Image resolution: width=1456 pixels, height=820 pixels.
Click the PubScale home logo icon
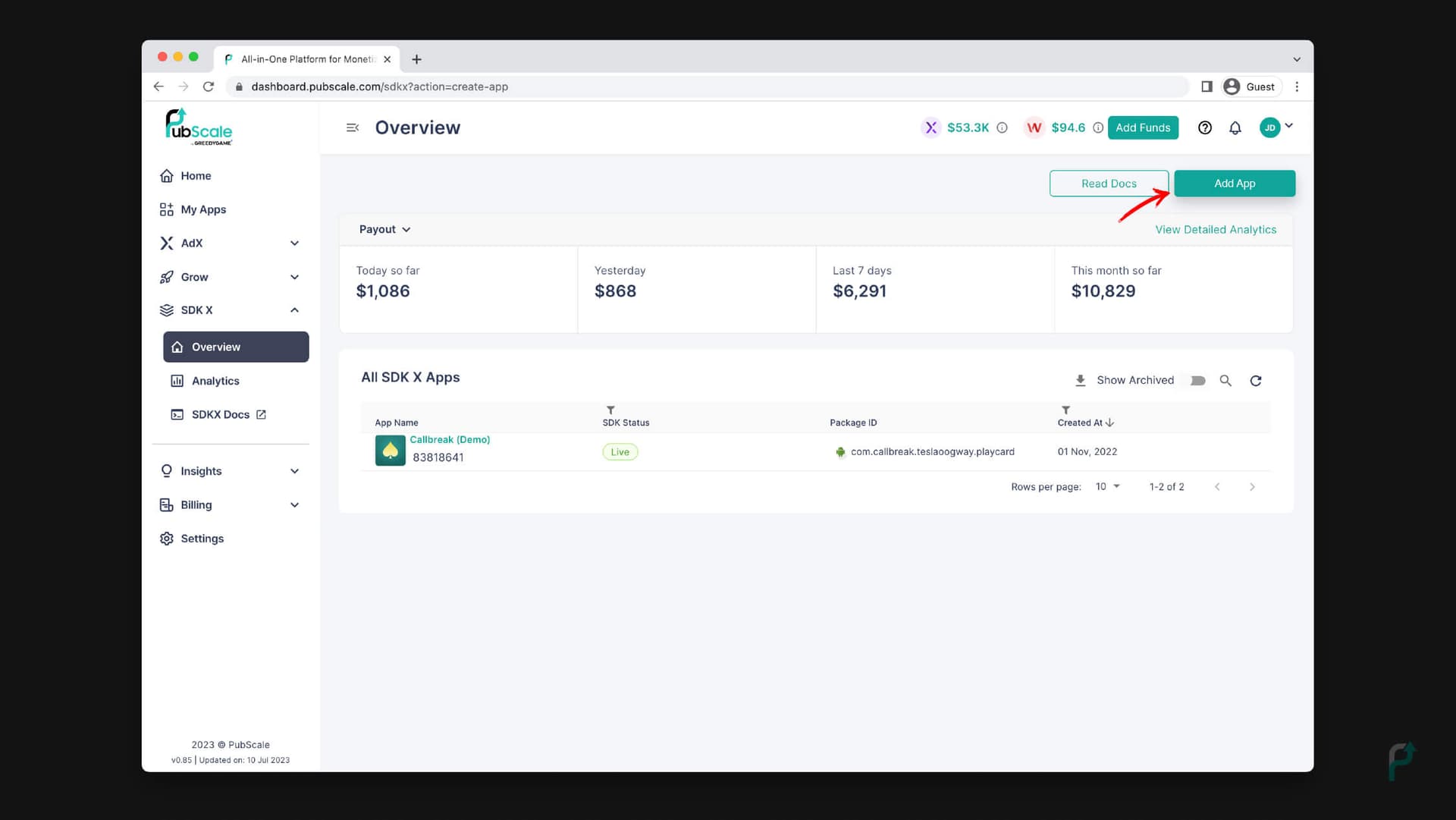coord(198,127)
